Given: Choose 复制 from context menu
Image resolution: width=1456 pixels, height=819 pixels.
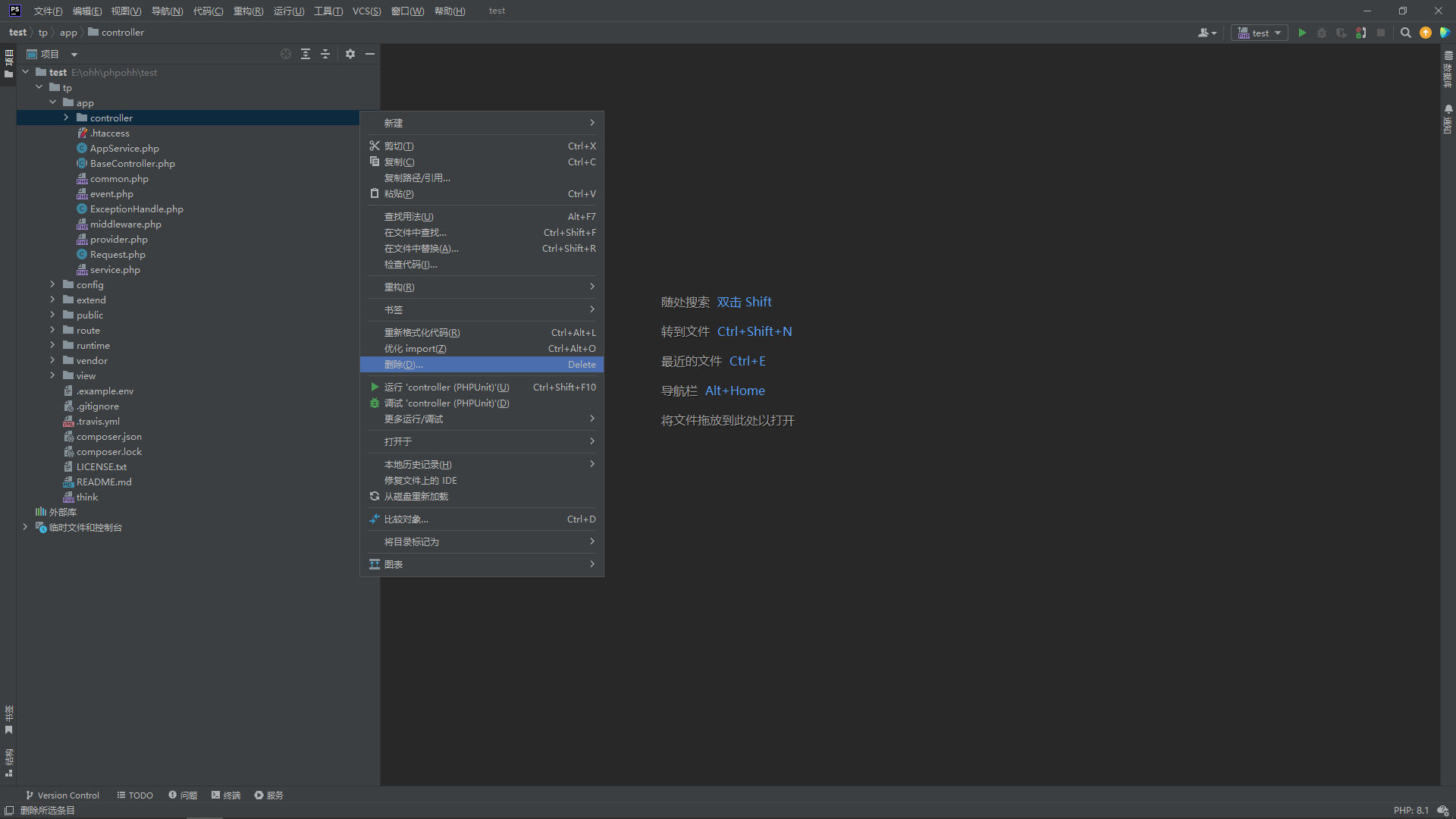Looking at the screenshot, I should (x=482, y=162).
